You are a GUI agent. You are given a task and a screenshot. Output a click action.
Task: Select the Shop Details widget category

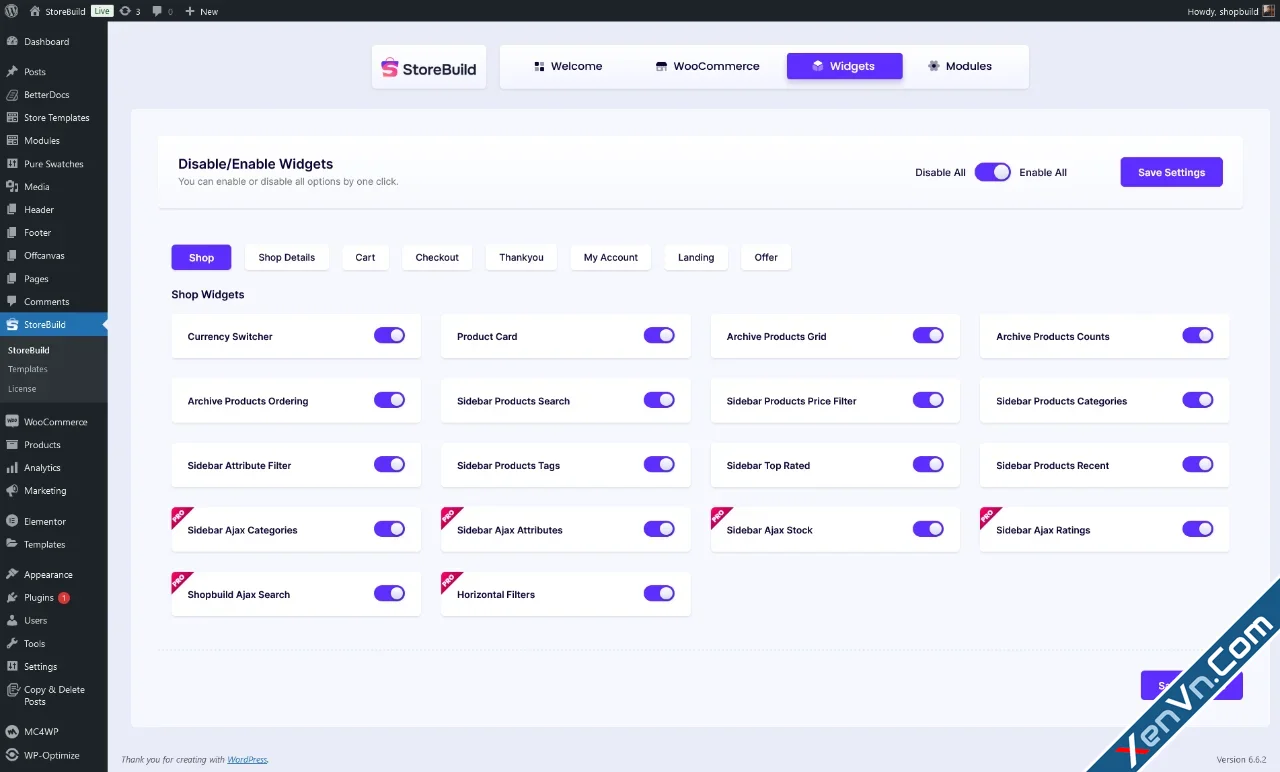coord(287,257)
